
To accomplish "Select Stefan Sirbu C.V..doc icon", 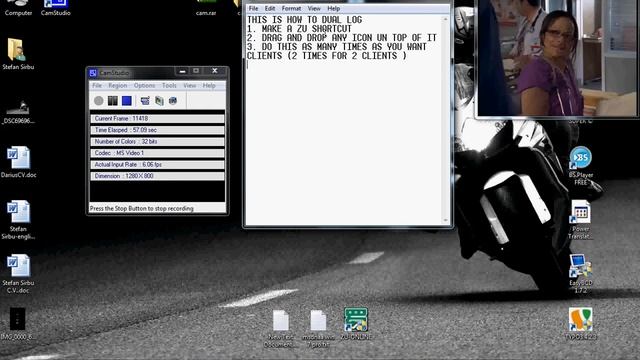I will (18, 273).
